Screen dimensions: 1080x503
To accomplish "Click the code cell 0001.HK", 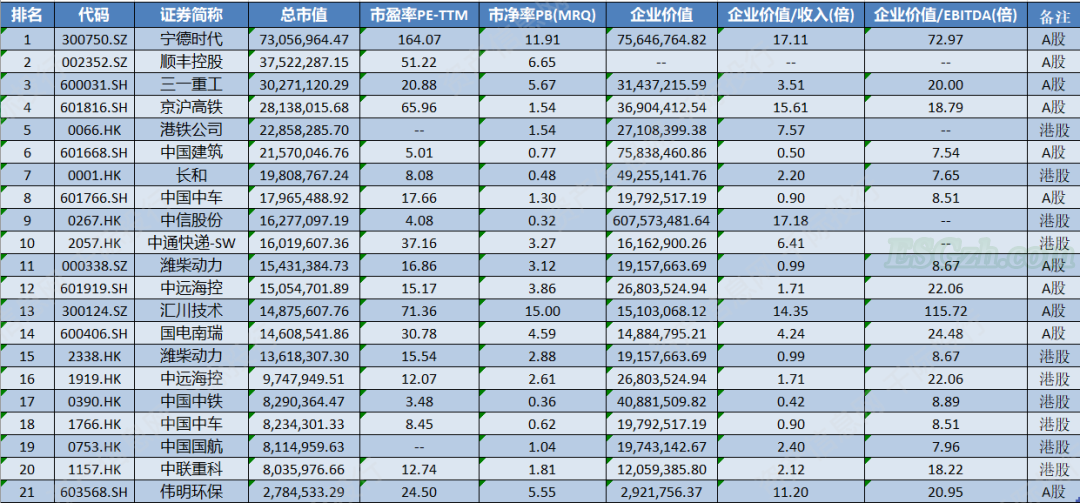I will [94, 175].
